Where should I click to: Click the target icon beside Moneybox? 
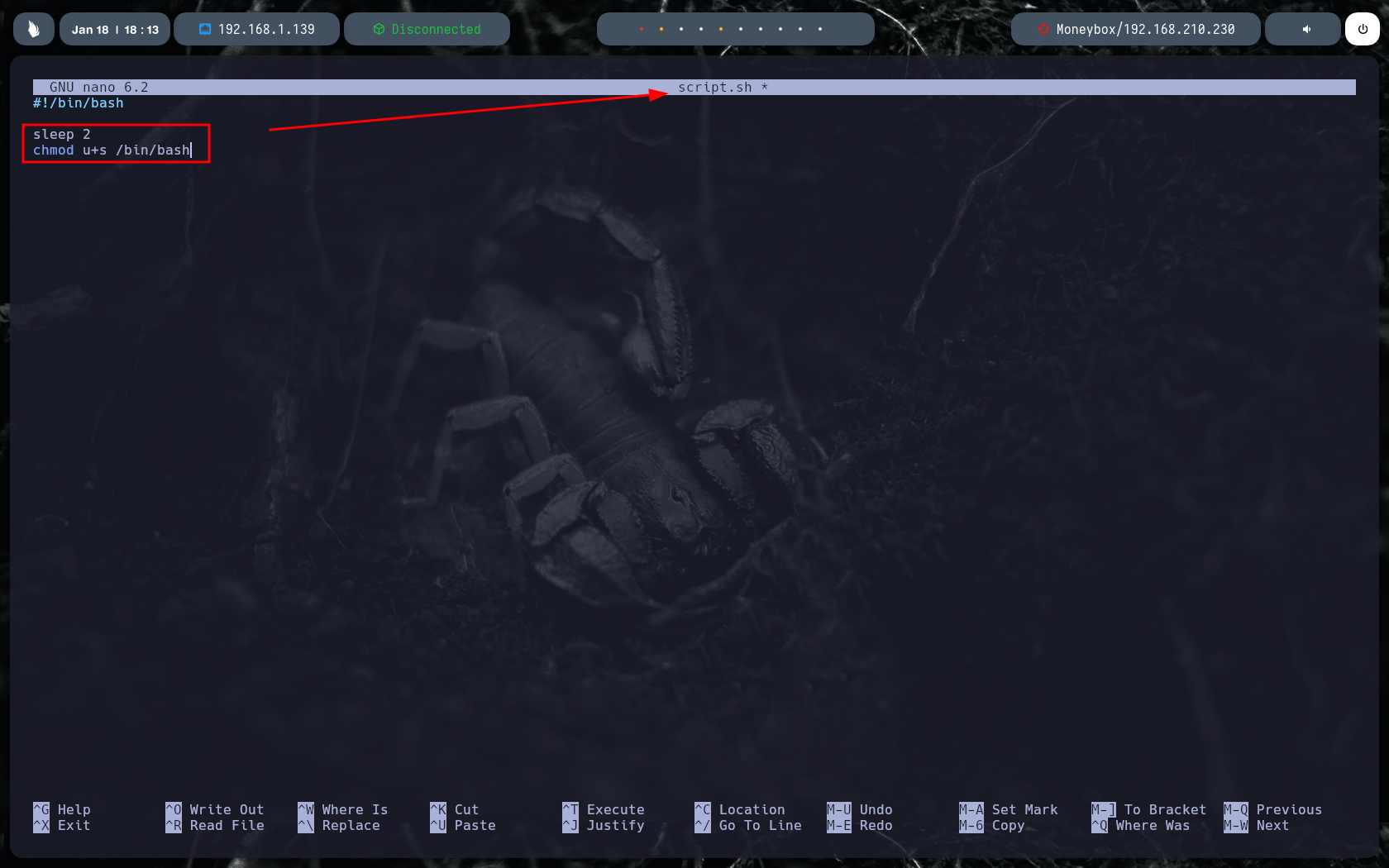point(1043,29)
